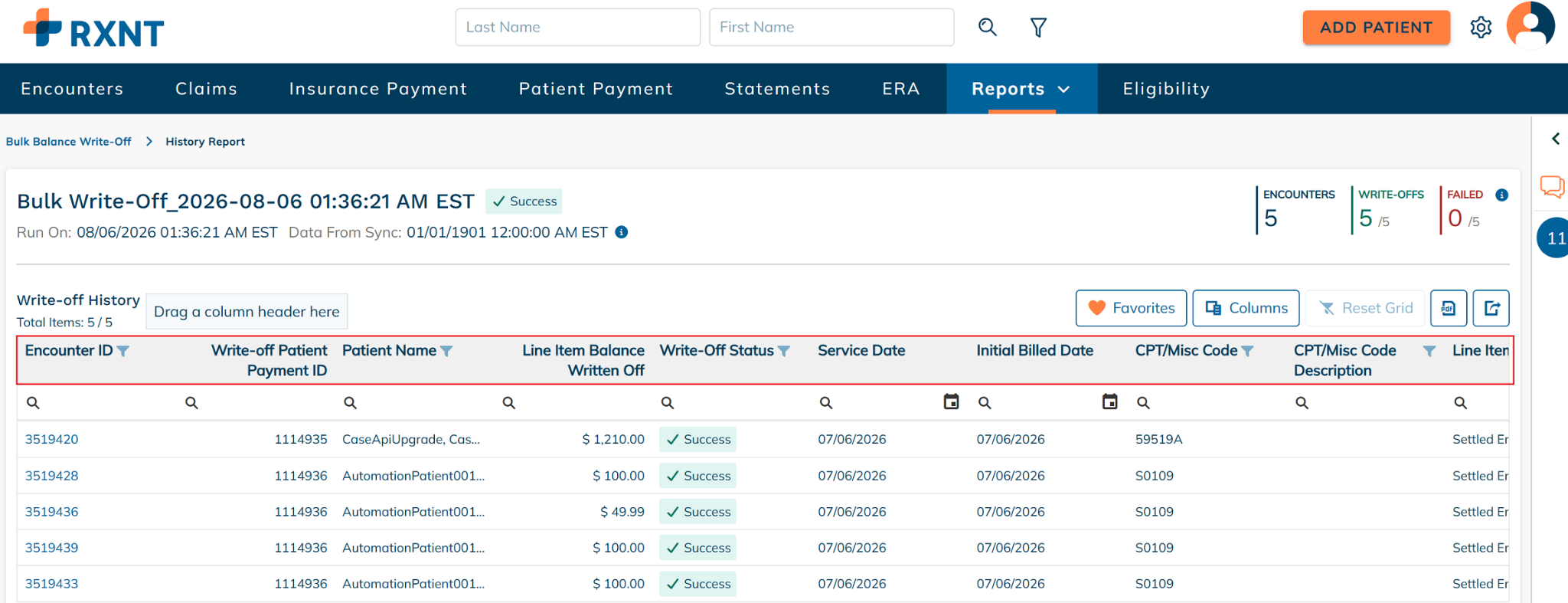
Task: Click the $ 49.99 balance cell
Action: click(x=622, y=512)
